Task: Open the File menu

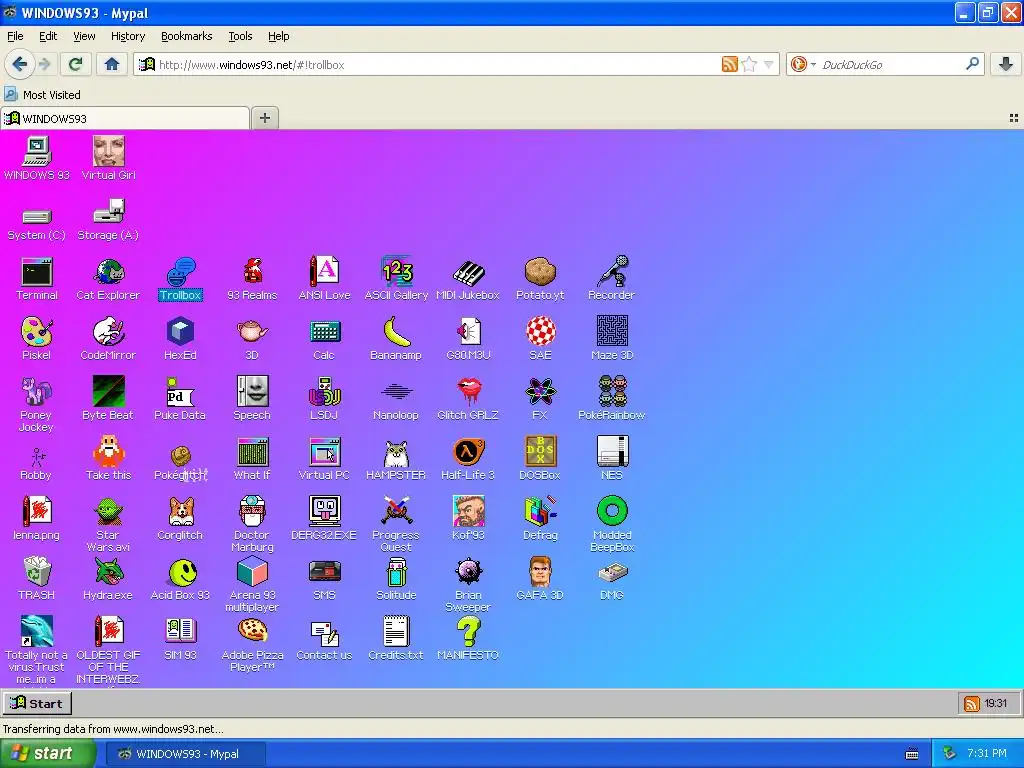Action: click(15, 36)
